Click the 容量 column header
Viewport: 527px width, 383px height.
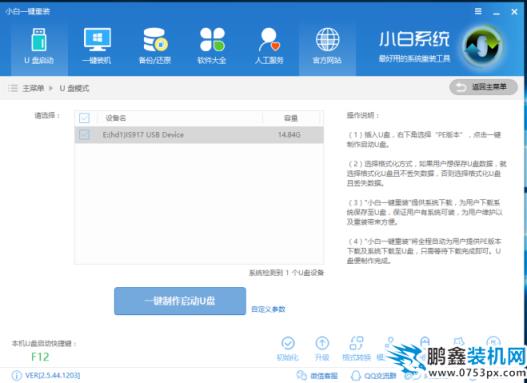point(291,118)
